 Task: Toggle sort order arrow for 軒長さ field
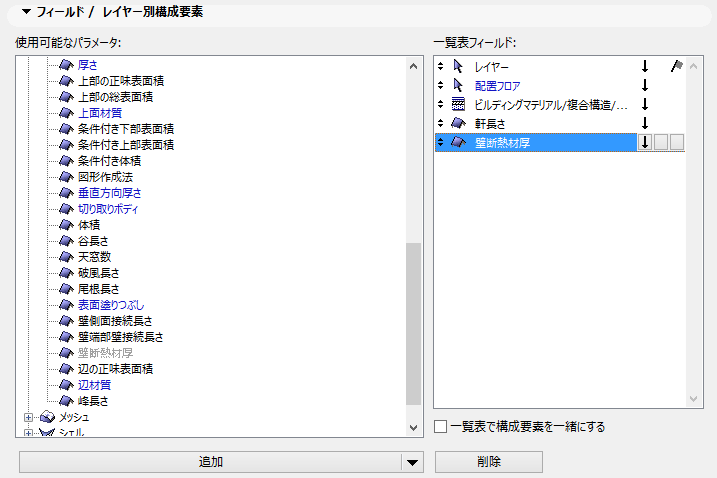(645, 123)
